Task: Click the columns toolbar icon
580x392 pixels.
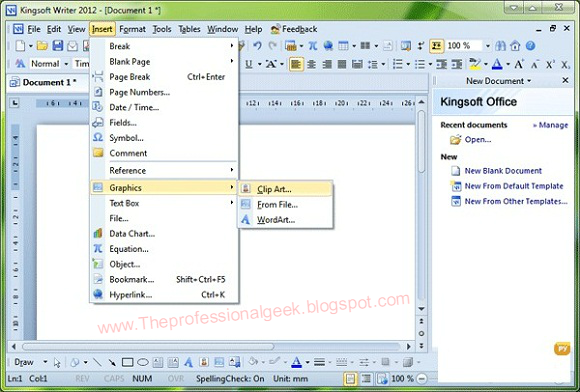Action: pyautogui.click(x=365, y=46)
